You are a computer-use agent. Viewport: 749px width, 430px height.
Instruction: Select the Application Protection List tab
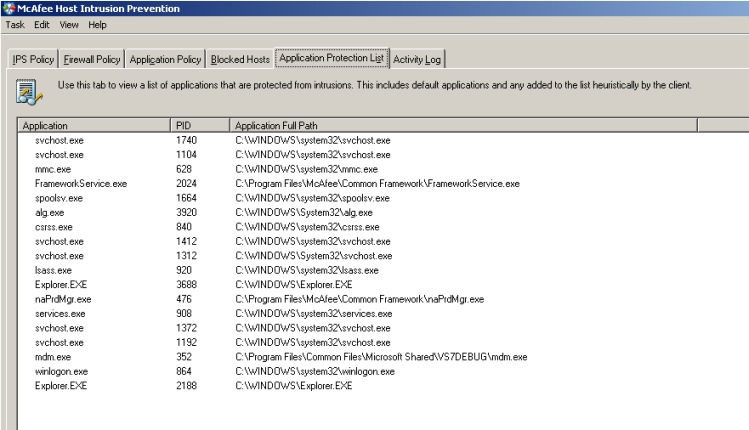pyautogui.click(x=332, y=58)
